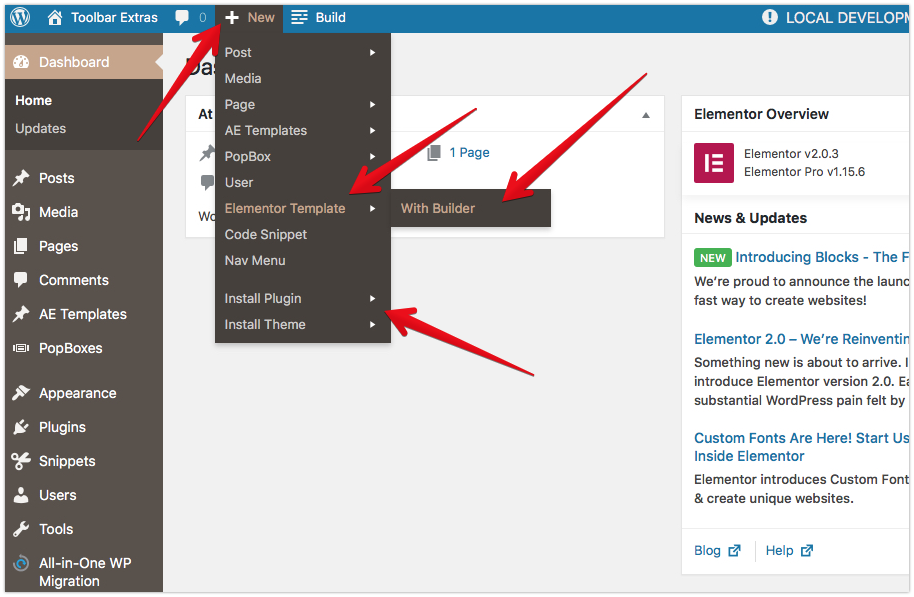The image size is (914, 597).
Task: Click the comments bubble icon in toolbar
Action: pyautogui.click(x=182, y=17)
